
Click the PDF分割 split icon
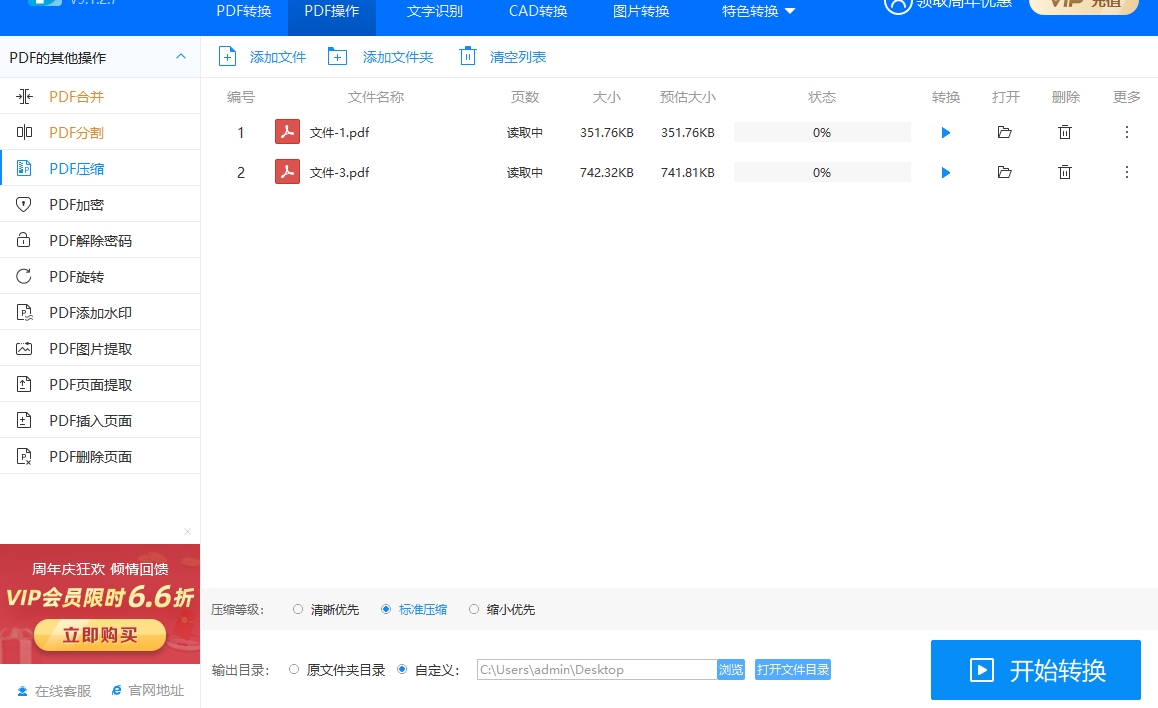[24, 132]
